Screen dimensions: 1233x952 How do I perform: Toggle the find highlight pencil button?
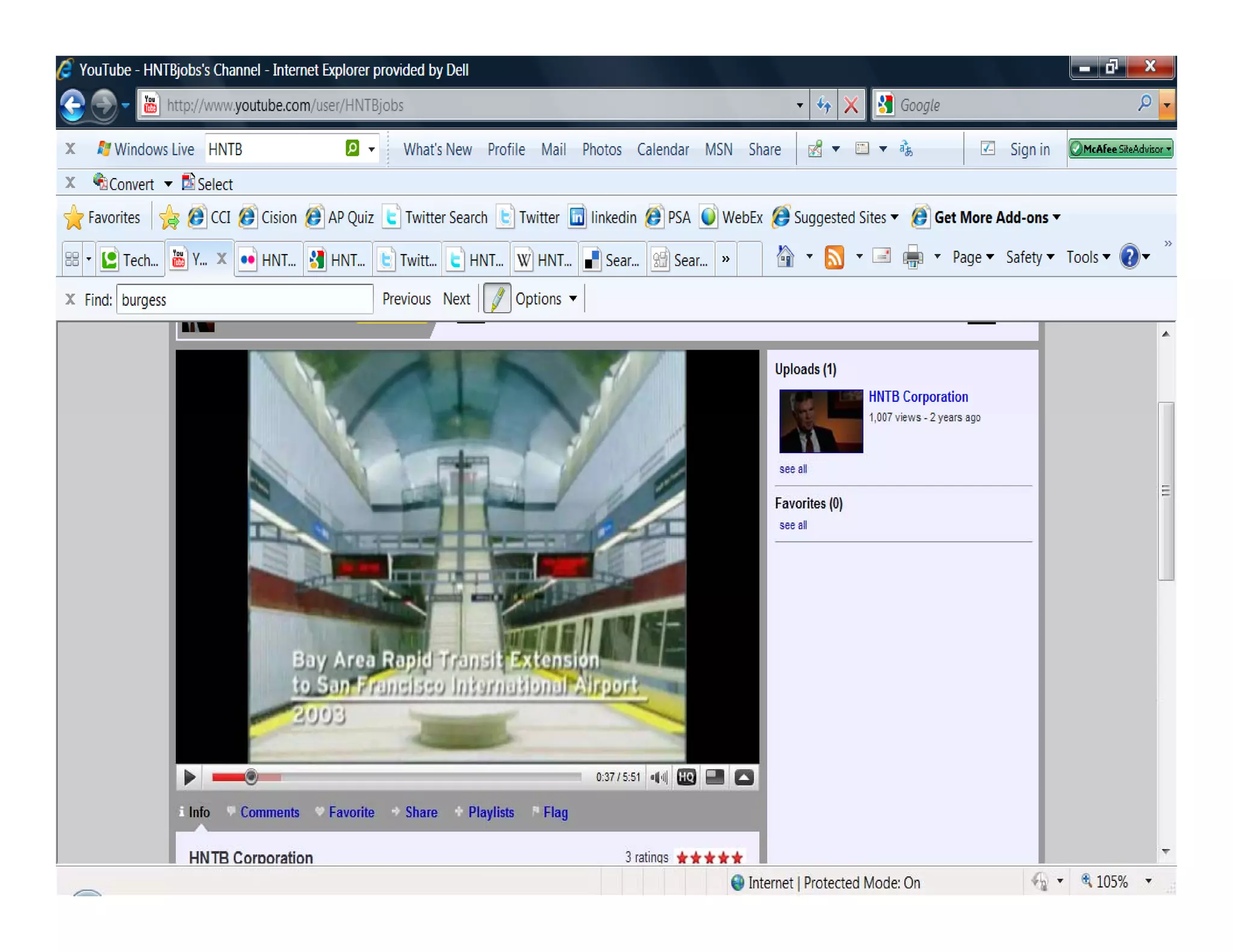pyautogui.click(x=497, y=299)
